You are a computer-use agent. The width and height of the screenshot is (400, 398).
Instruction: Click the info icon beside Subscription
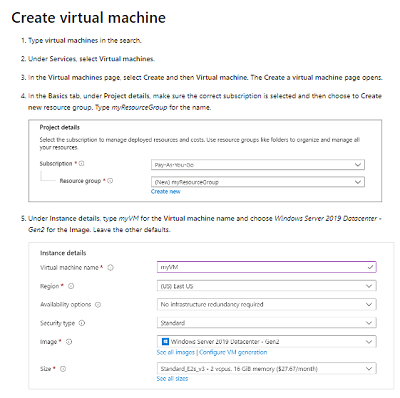pos(81,163)
